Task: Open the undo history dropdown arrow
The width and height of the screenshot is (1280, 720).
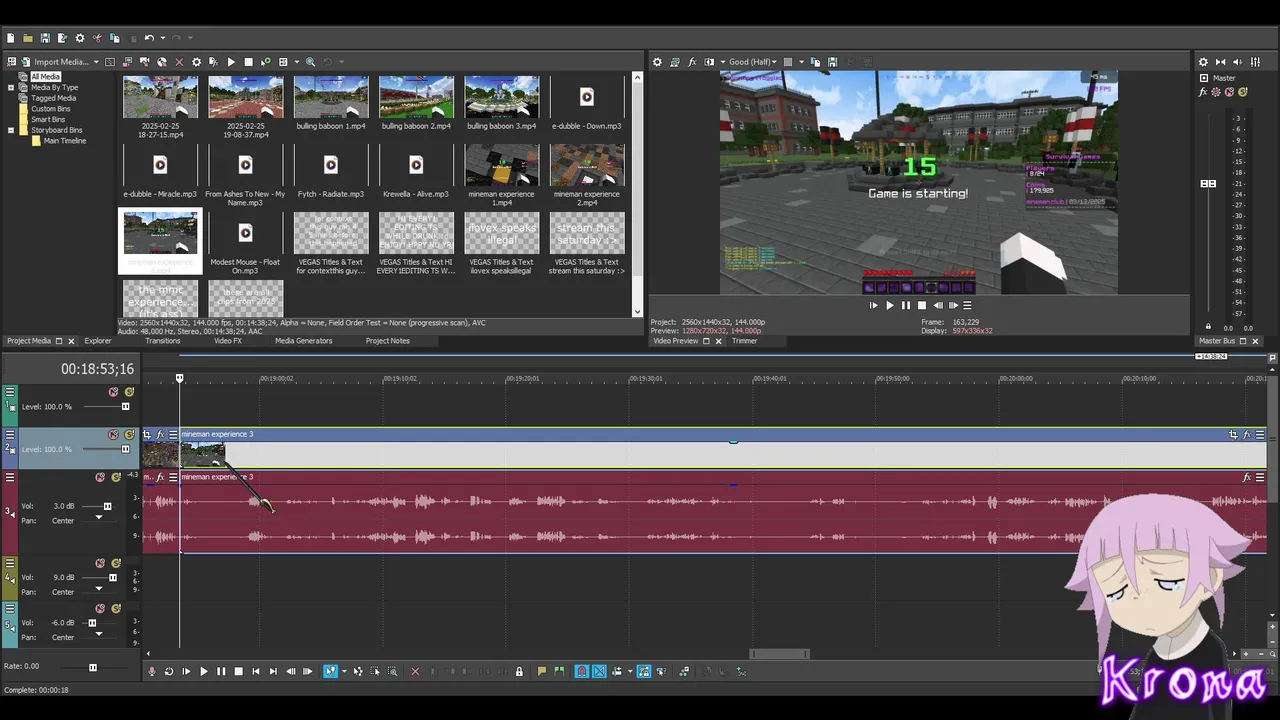Action: point(162,38)
